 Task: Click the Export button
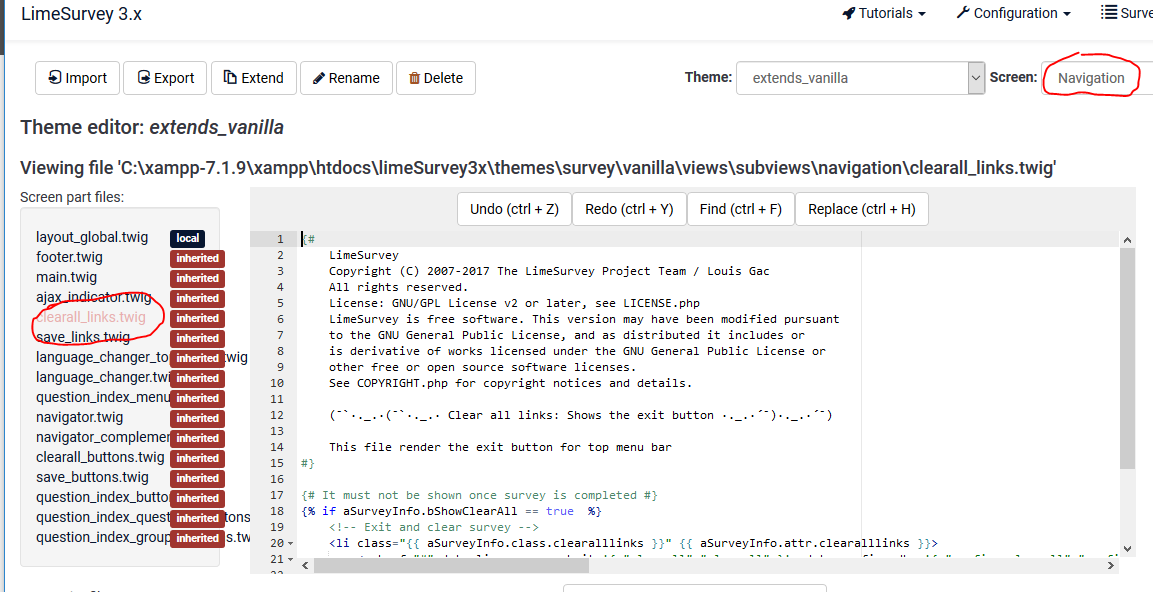(x=165, y=78)
